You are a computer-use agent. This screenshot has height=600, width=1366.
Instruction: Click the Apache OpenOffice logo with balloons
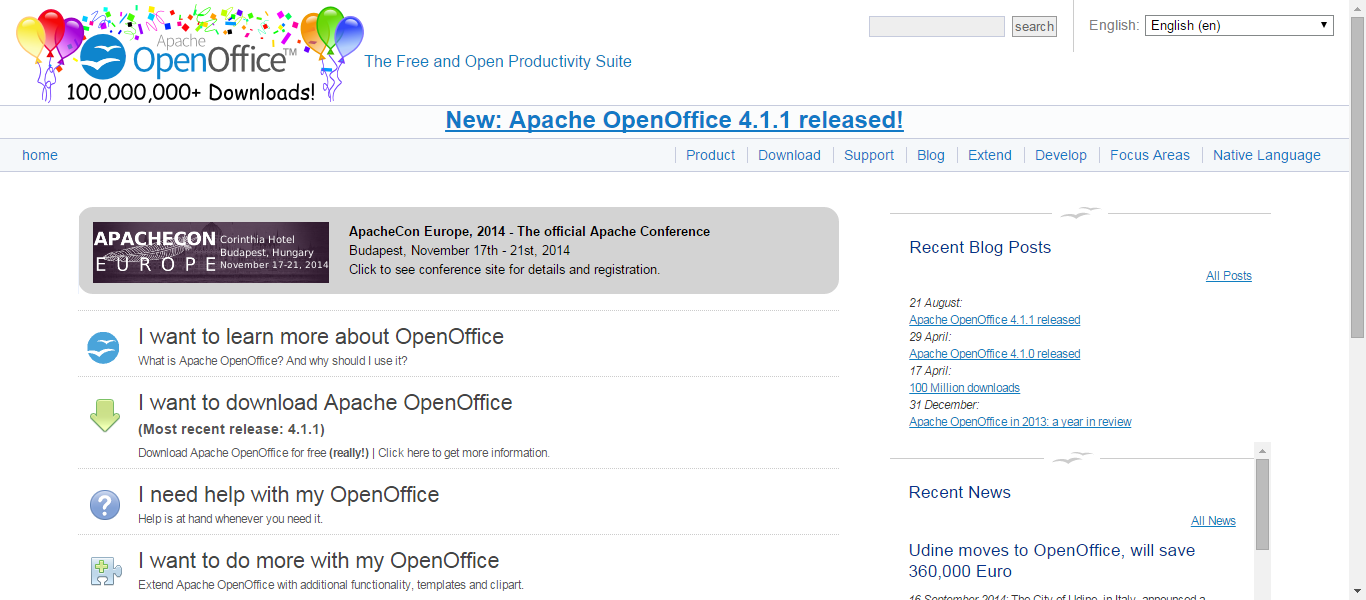point(190,53)
